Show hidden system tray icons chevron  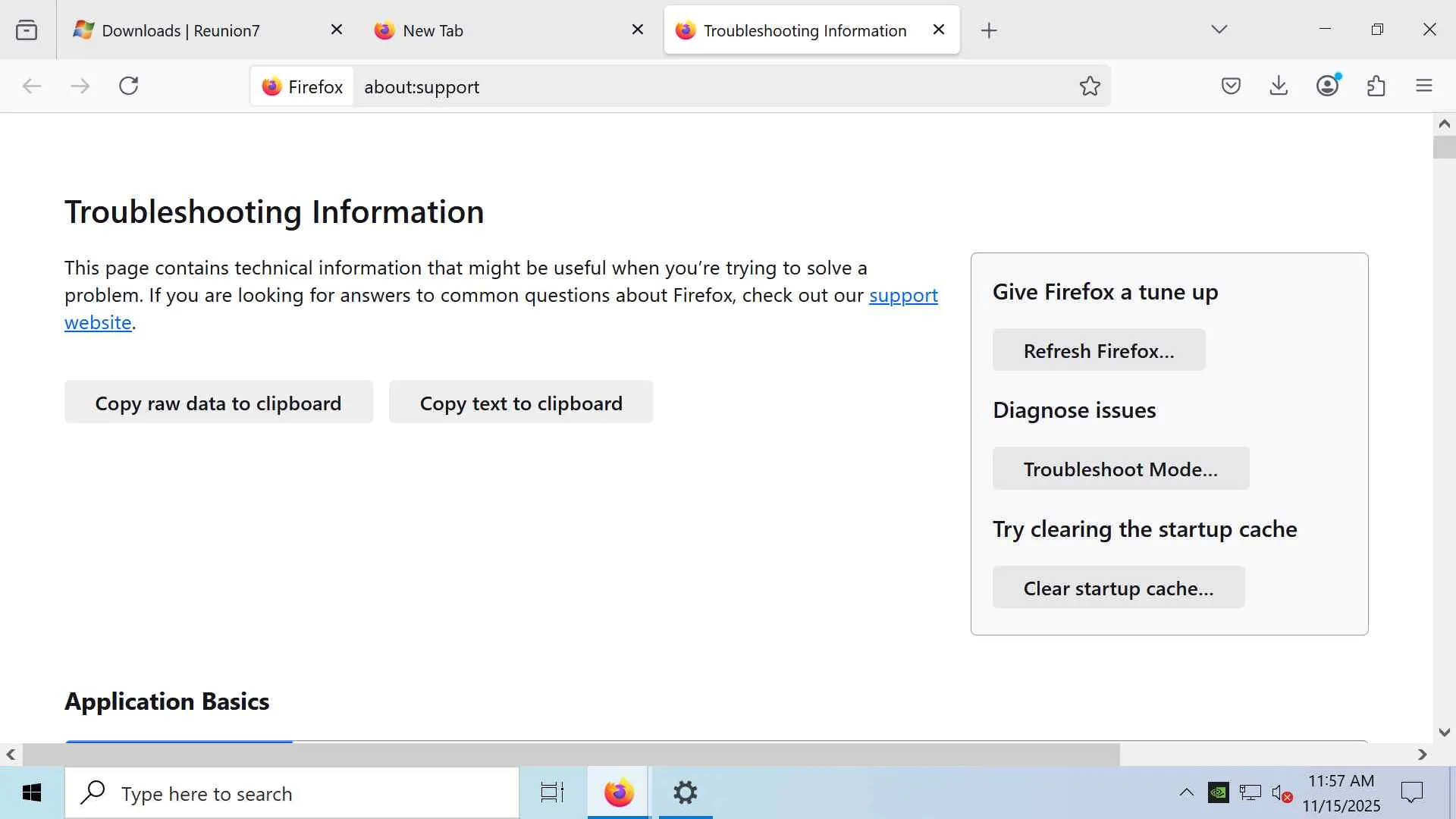coord(1186,793)
